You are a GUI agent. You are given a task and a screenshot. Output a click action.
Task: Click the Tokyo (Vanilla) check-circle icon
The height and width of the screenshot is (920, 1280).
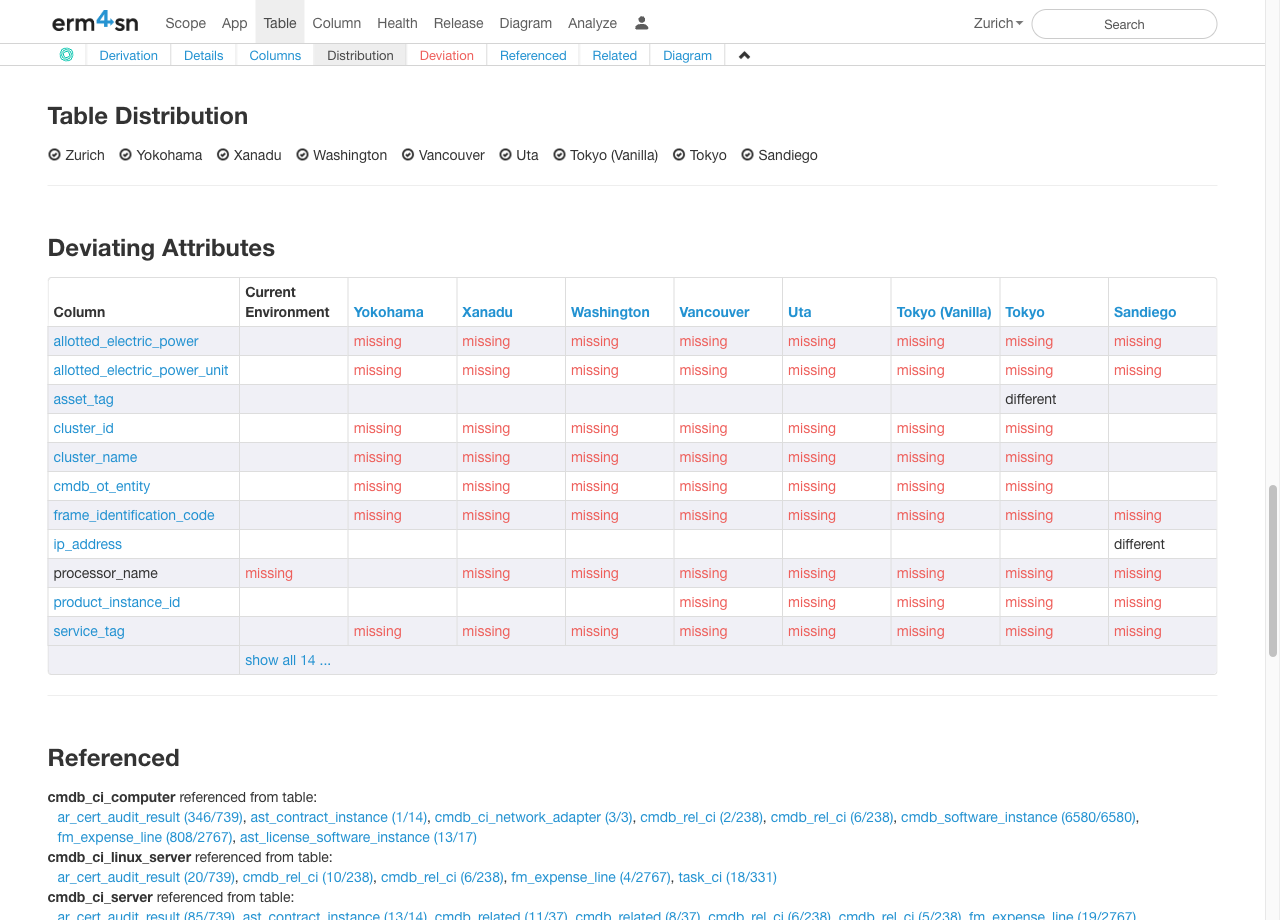[560, 155]
